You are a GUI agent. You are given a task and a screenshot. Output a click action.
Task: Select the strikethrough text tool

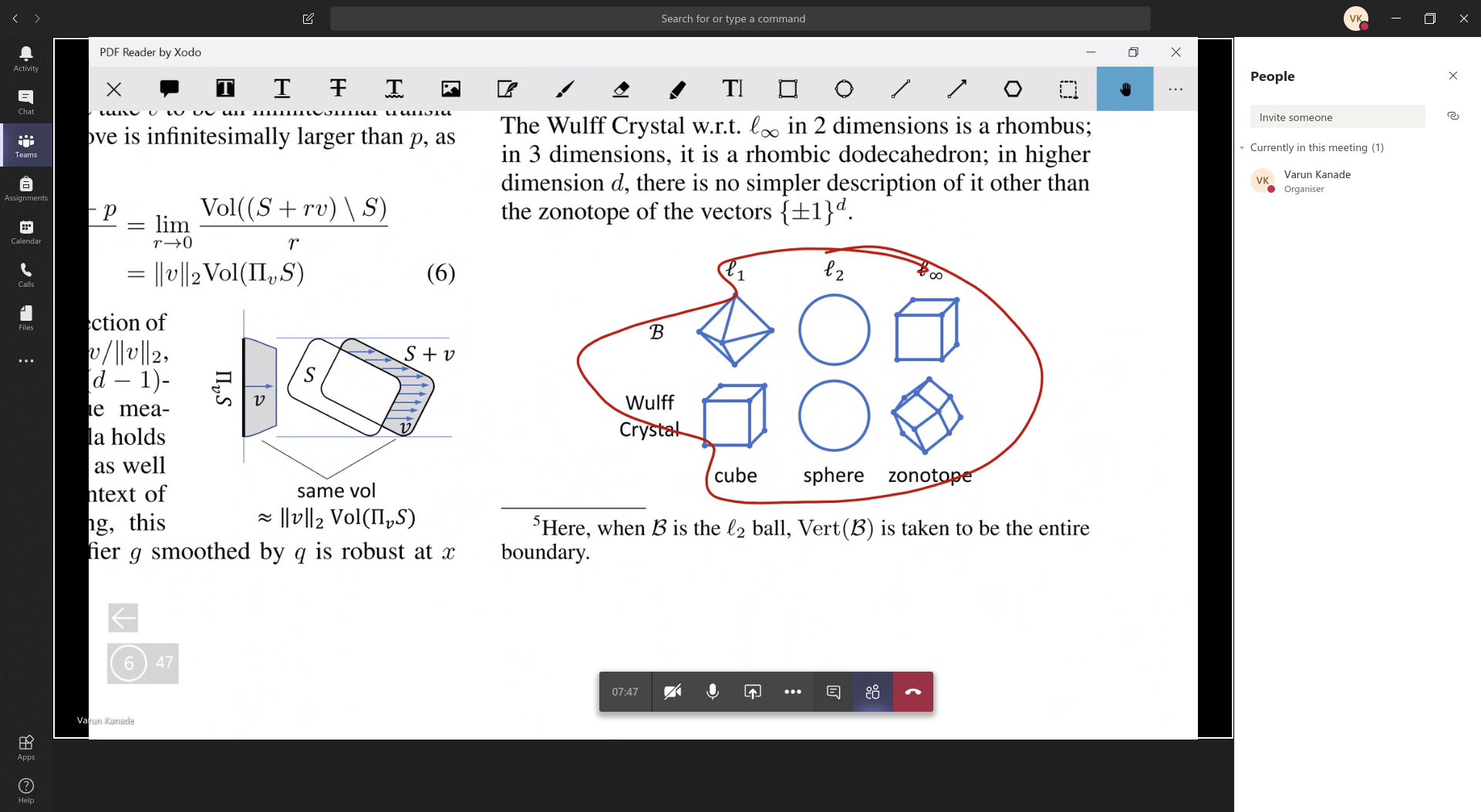(x=338, y=89)
